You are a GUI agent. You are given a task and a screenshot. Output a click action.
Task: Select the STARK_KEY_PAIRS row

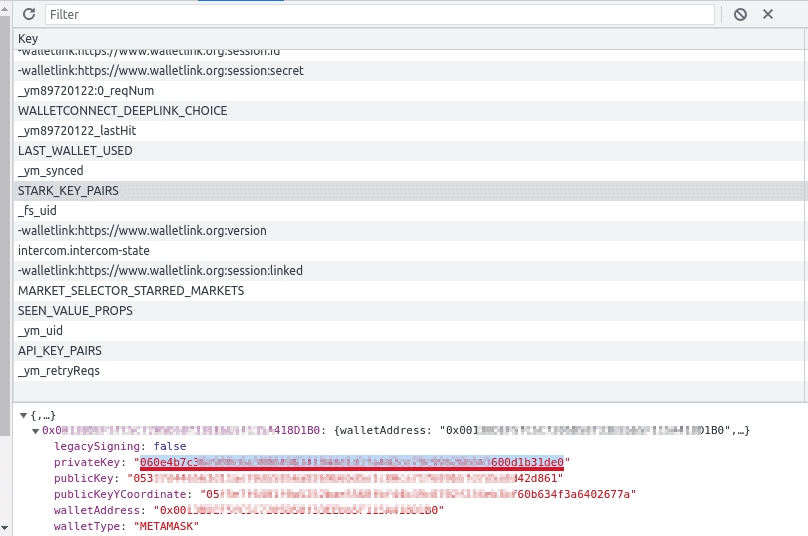pos(408,191)
